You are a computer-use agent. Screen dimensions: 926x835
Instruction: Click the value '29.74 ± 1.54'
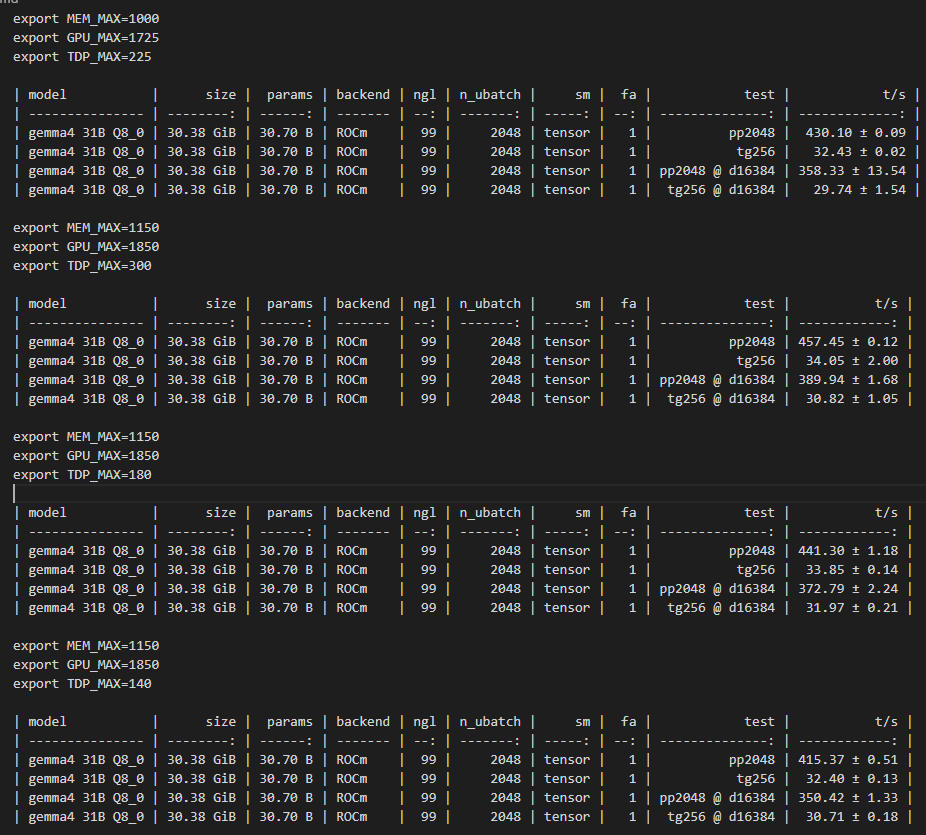pyautogui.click(x=859, y=190)
